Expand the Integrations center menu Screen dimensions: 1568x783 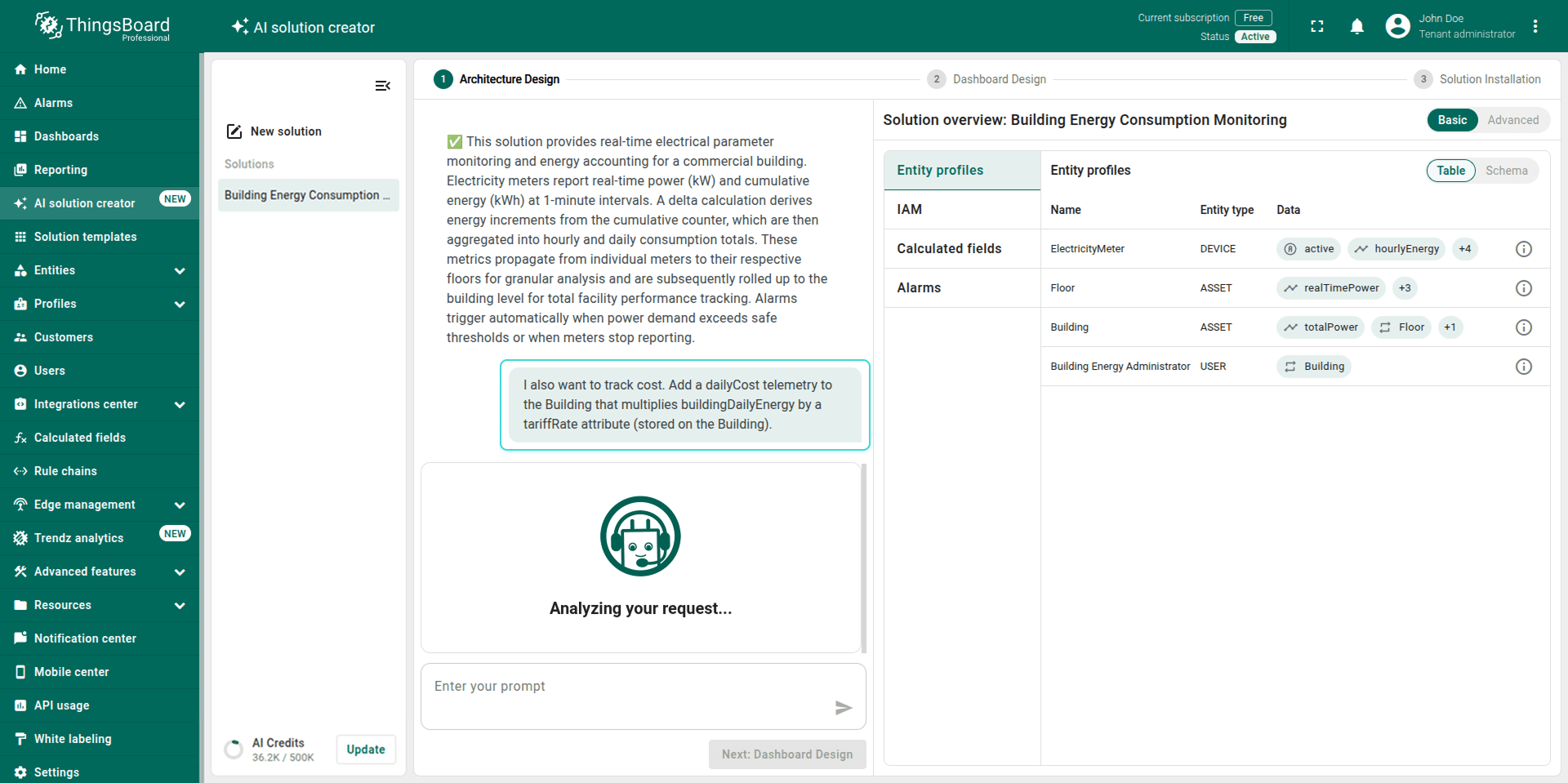(x=100, y=404)
